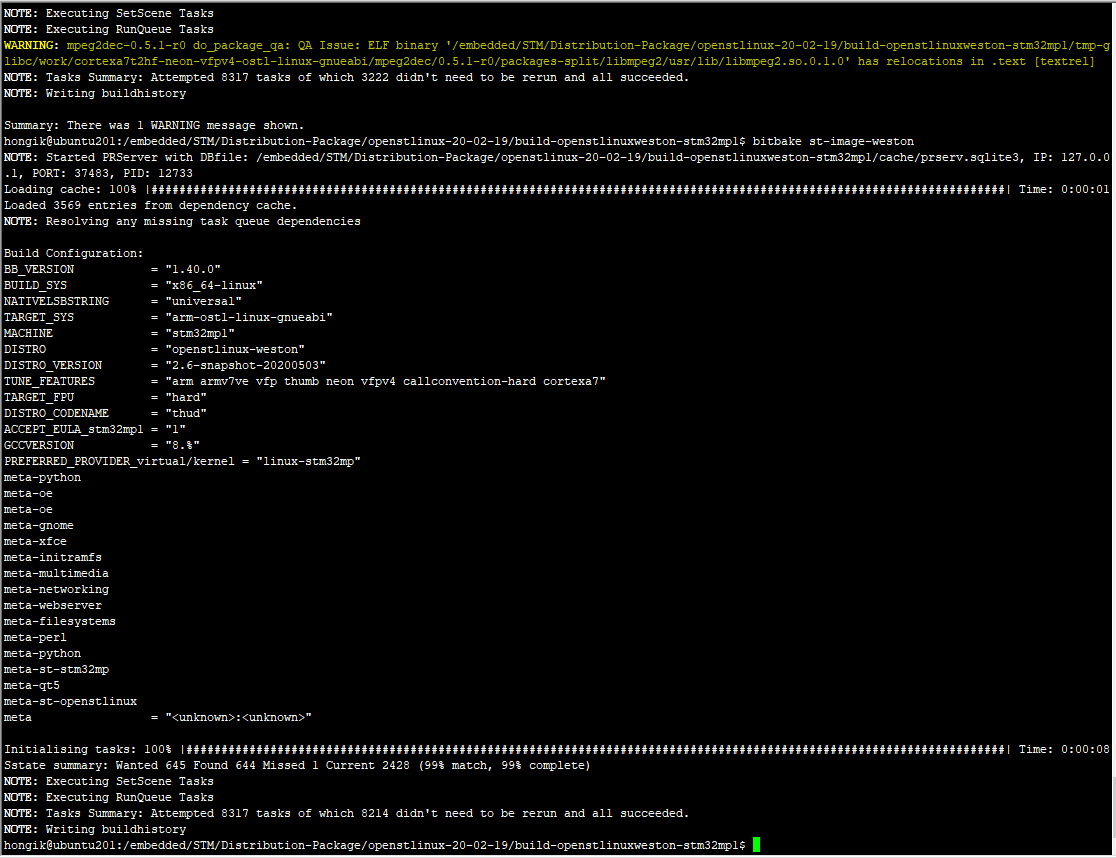Click the meta-st-openstlinux layer line
Image resolution: width=1116 pixels, height=858 pixels.
pos(70,701)
